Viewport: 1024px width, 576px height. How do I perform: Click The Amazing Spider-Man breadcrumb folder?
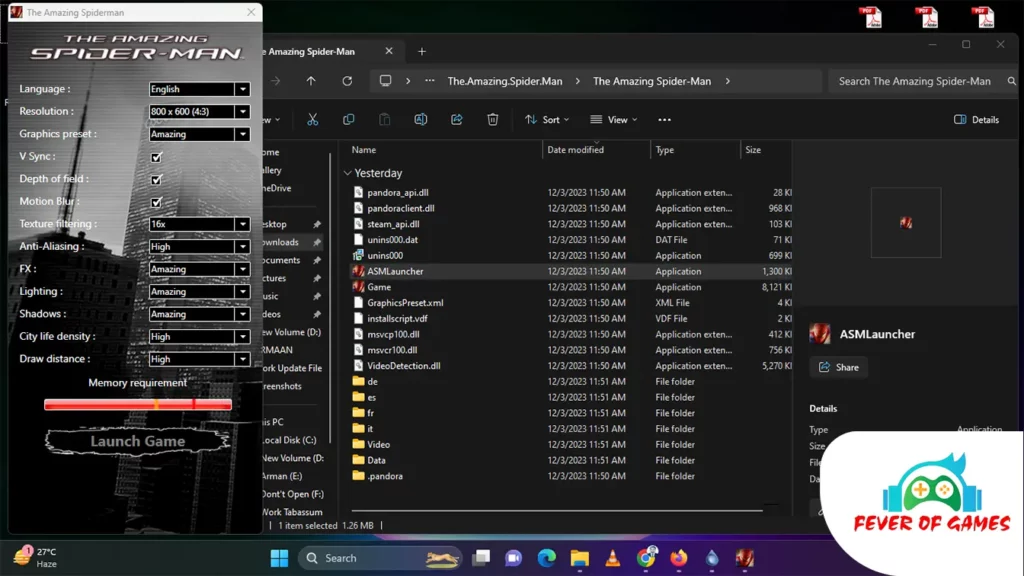tap(652, 81)
